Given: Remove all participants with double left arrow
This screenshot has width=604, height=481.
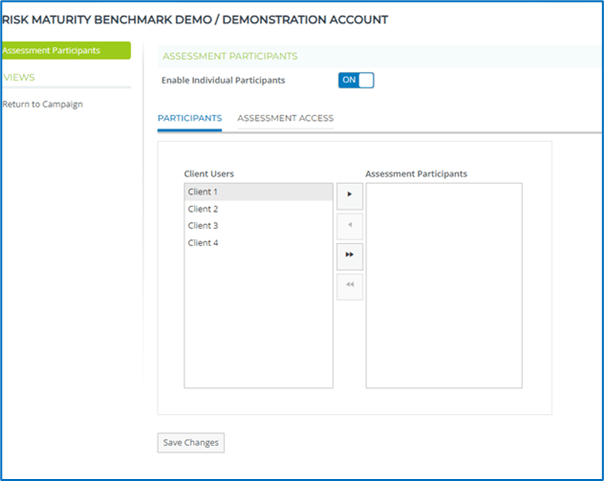Looking at the screenshot, I should click(350, 287).
